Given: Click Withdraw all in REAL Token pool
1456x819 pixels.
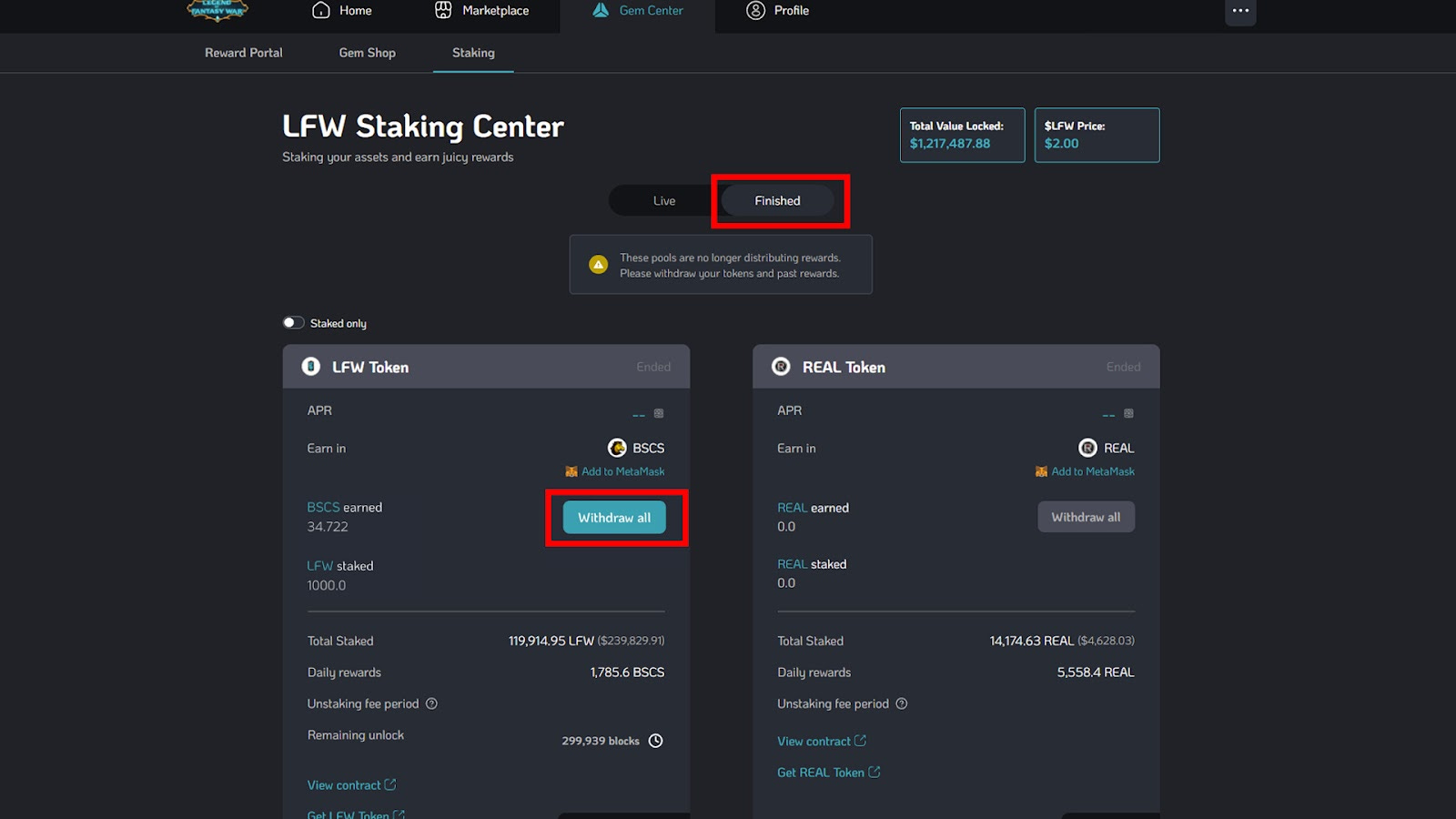Looking at the screenshot, I should pos(1087,517).
